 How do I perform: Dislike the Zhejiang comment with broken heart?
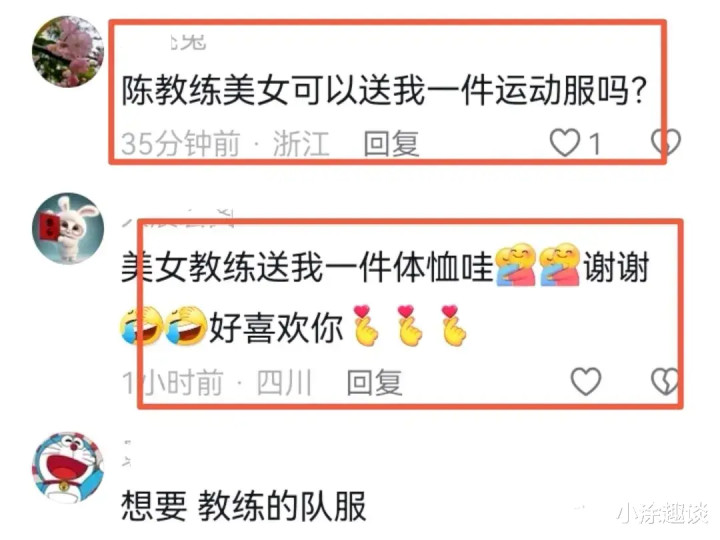coord(666,142)
